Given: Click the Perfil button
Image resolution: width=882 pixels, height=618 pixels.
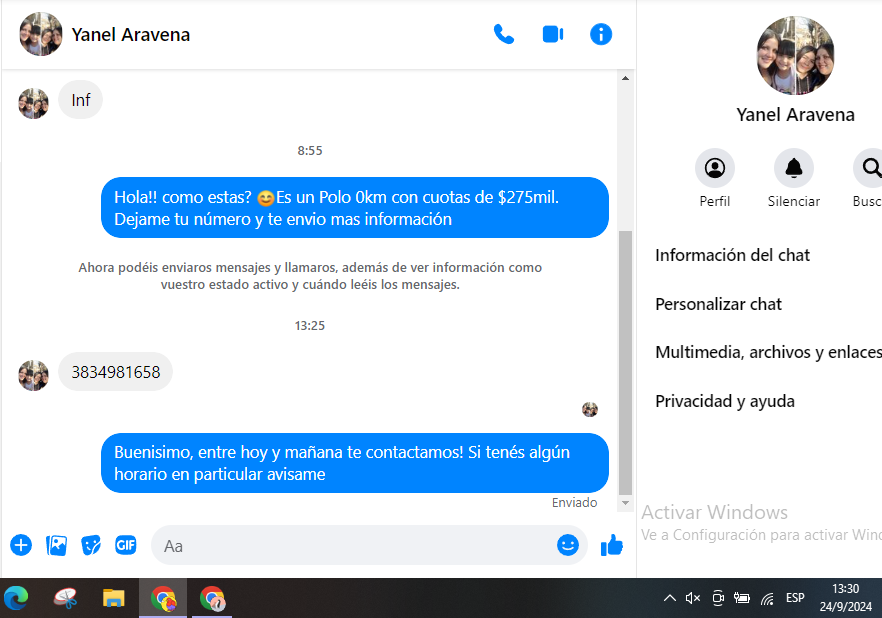Looking at the screenshot, I should (714, 168).
